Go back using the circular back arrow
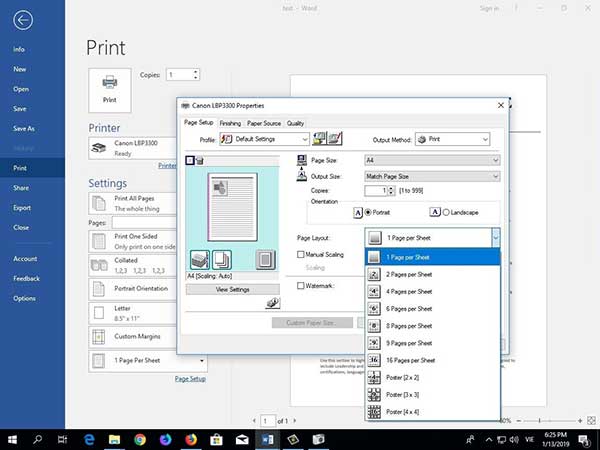 pos(23,20)
